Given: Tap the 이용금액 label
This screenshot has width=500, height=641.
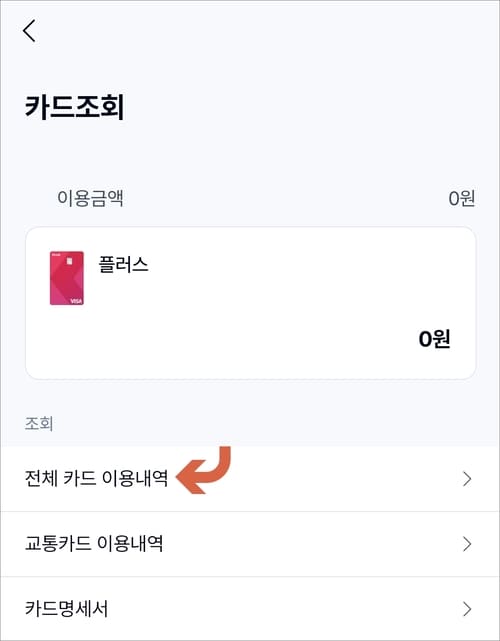Looking at the screenshot, I should pyautogui.click(x=90, y=198).
